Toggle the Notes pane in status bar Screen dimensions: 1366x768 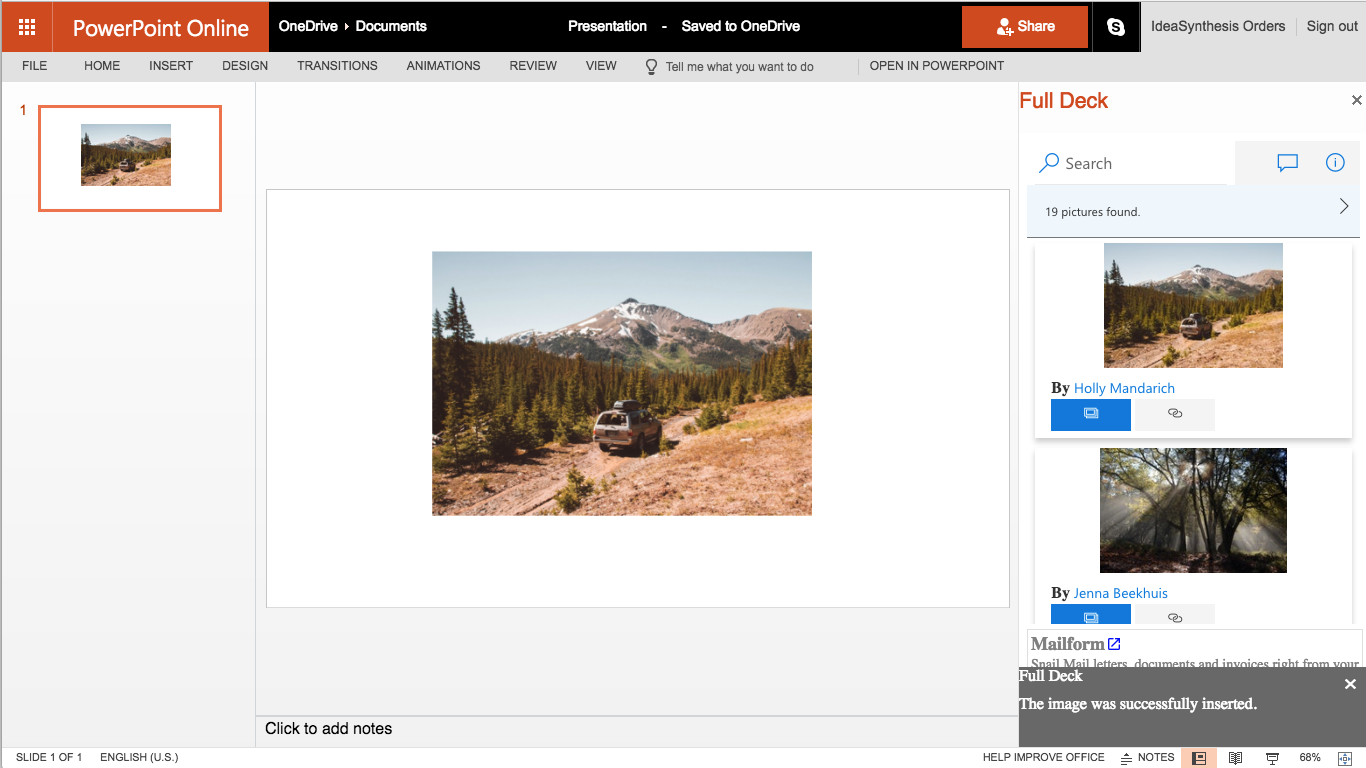pyautogui.click(x=1147, y=758)
